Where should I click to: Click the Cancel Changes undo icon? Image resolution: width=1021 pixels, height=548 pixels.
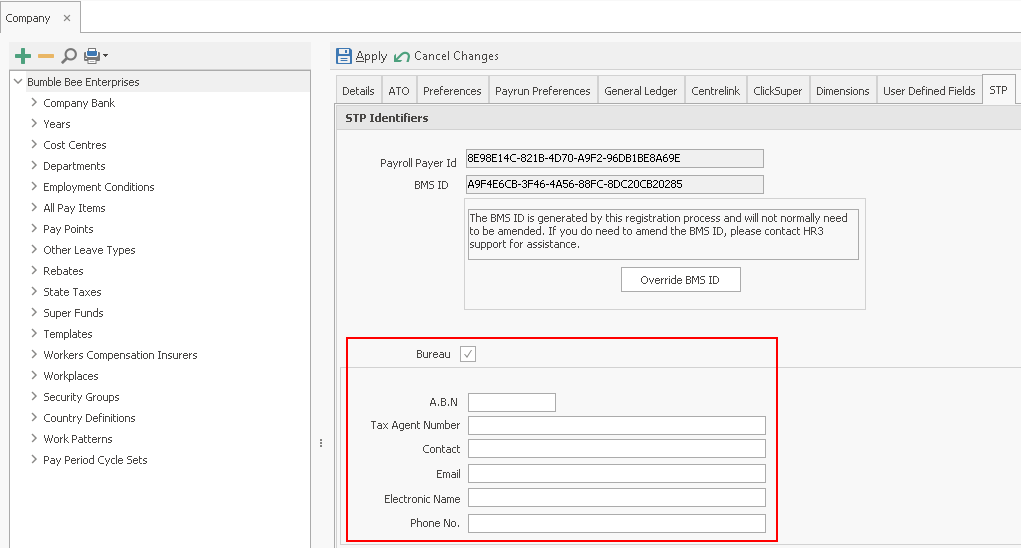[402, 56]
